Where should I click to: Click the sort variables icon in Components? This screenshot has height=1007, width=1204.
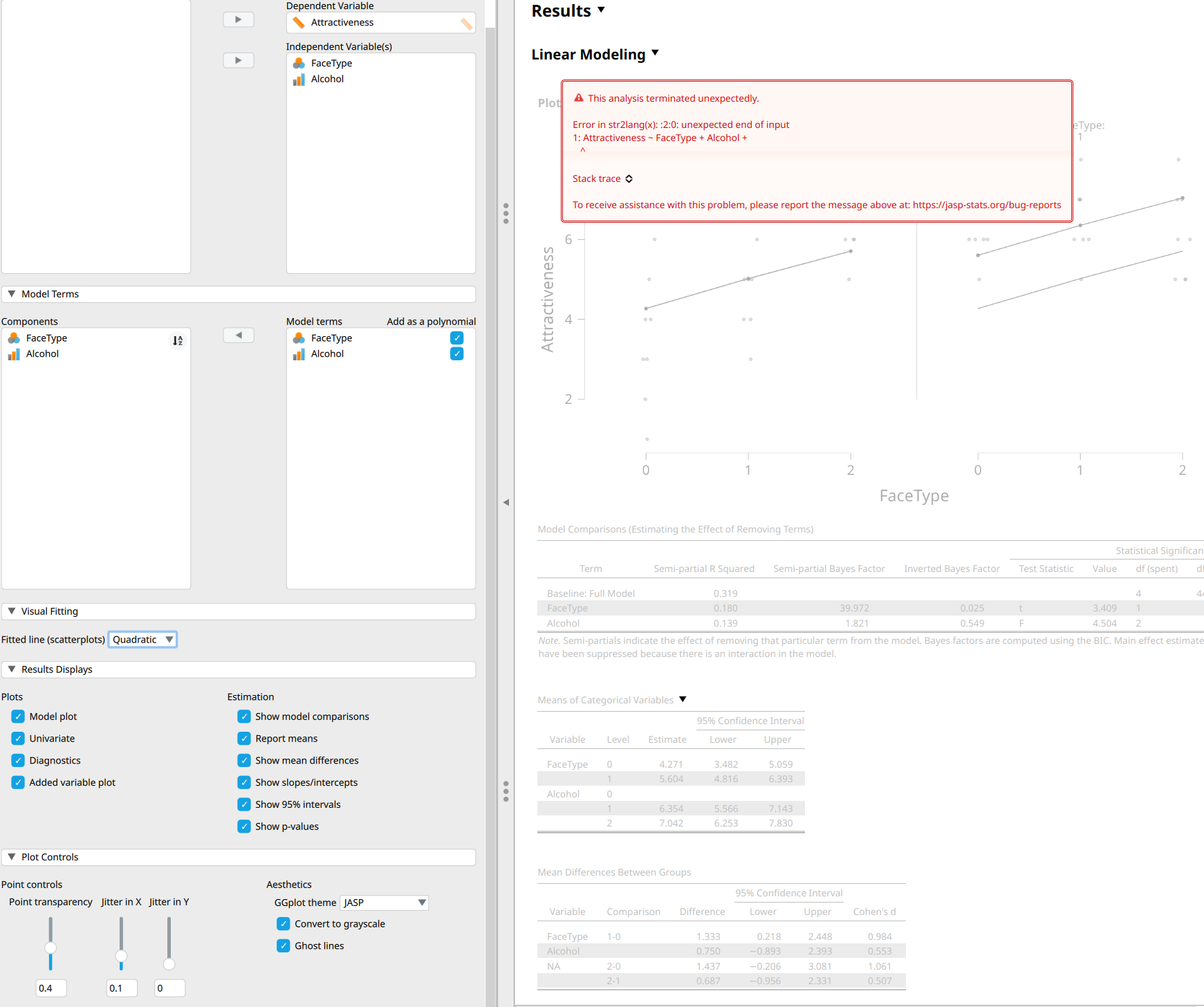click(178, 340)
